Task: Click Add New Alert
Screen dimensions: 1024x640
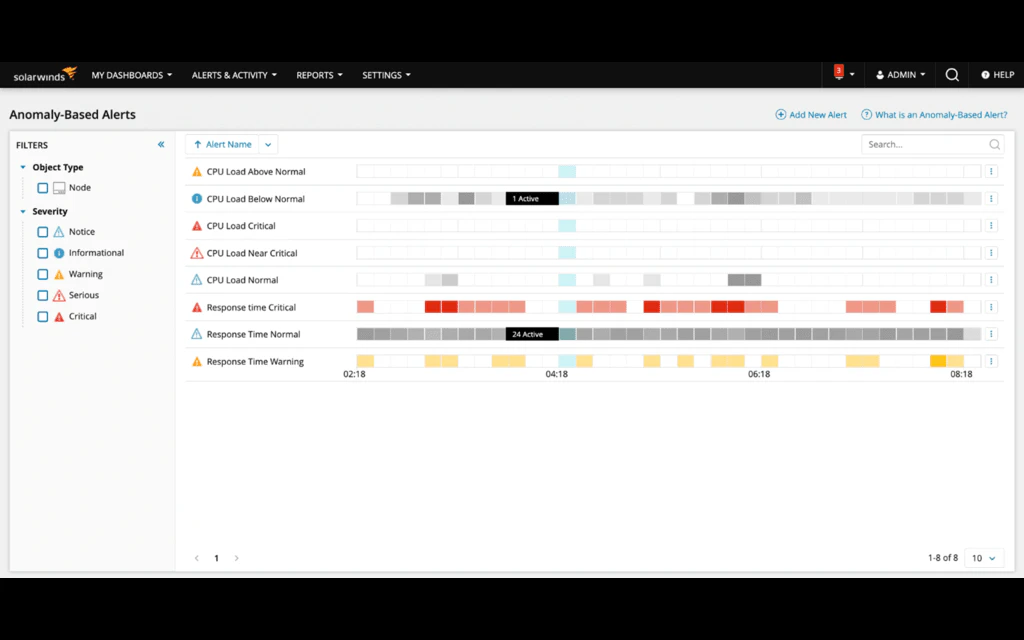Action: (x=810, y=114)
